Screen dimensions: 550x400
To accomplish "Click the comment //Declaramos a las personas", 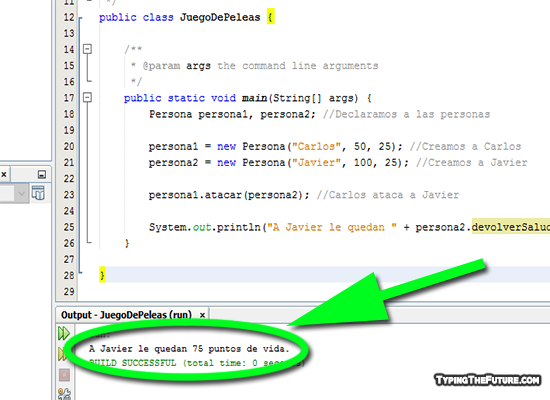I will point(406,114).
